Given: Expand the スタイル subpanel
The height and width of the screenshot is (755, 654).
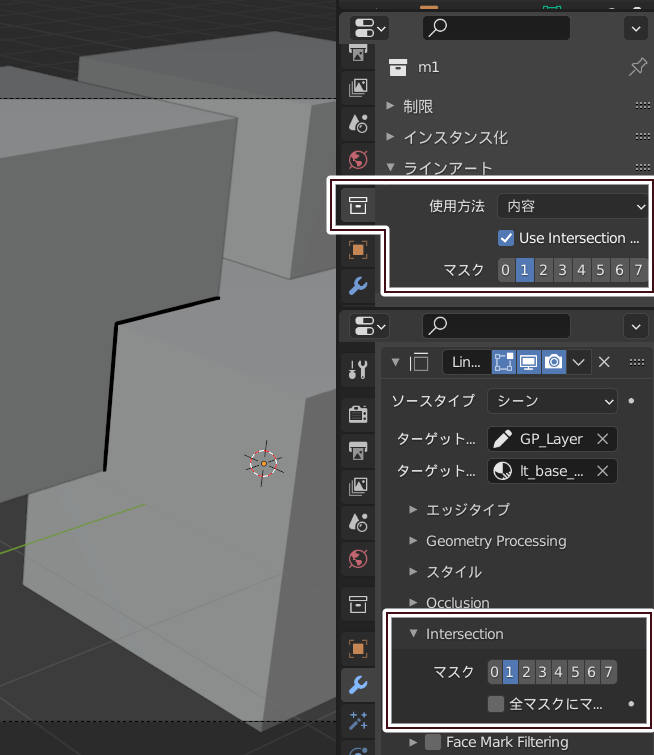Looking at the screenshot, I should (x=413, y=572).
